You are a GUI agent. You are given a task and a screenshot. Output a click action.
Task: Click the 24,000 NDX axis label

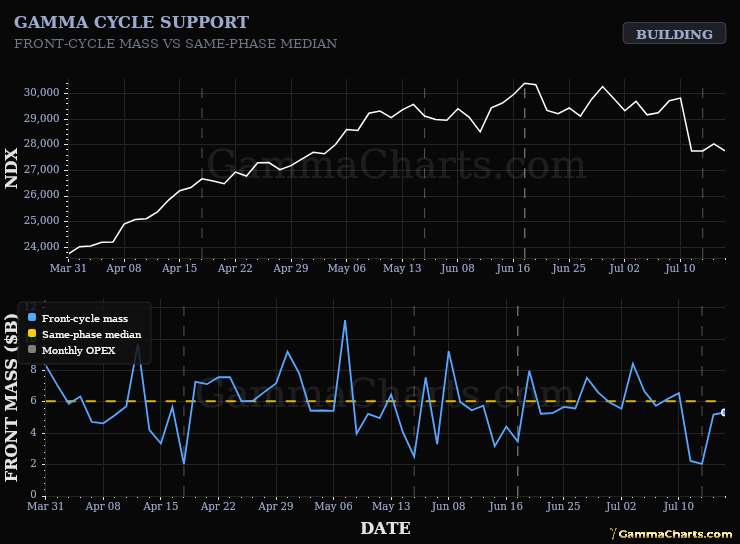(x=42, y=247)
